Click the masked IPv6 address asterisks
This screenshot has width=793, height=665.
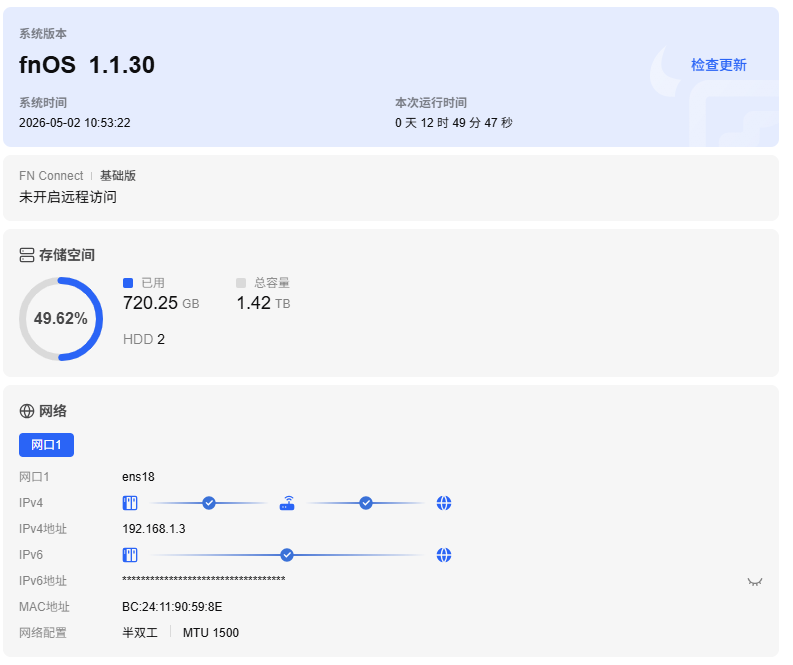203,580
